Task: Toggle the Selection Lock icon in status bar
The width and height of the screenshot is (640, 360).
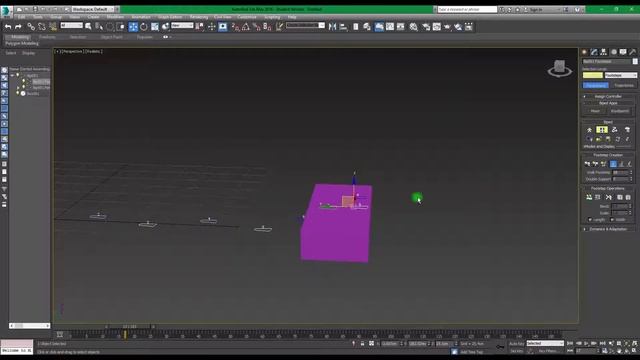Action: coord(362,344)
